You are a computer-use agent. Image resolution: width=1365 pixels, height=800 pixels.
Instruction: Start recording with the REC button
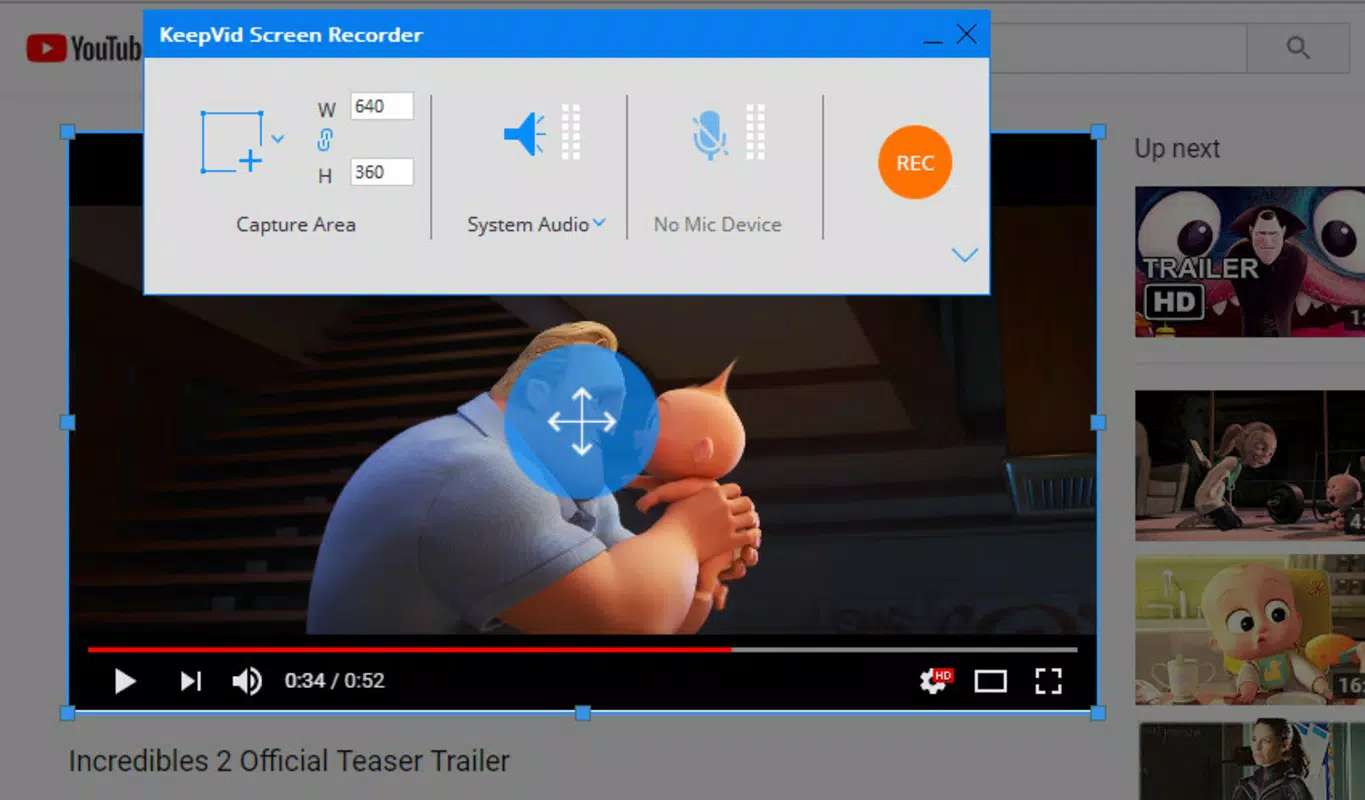[915, 162]
